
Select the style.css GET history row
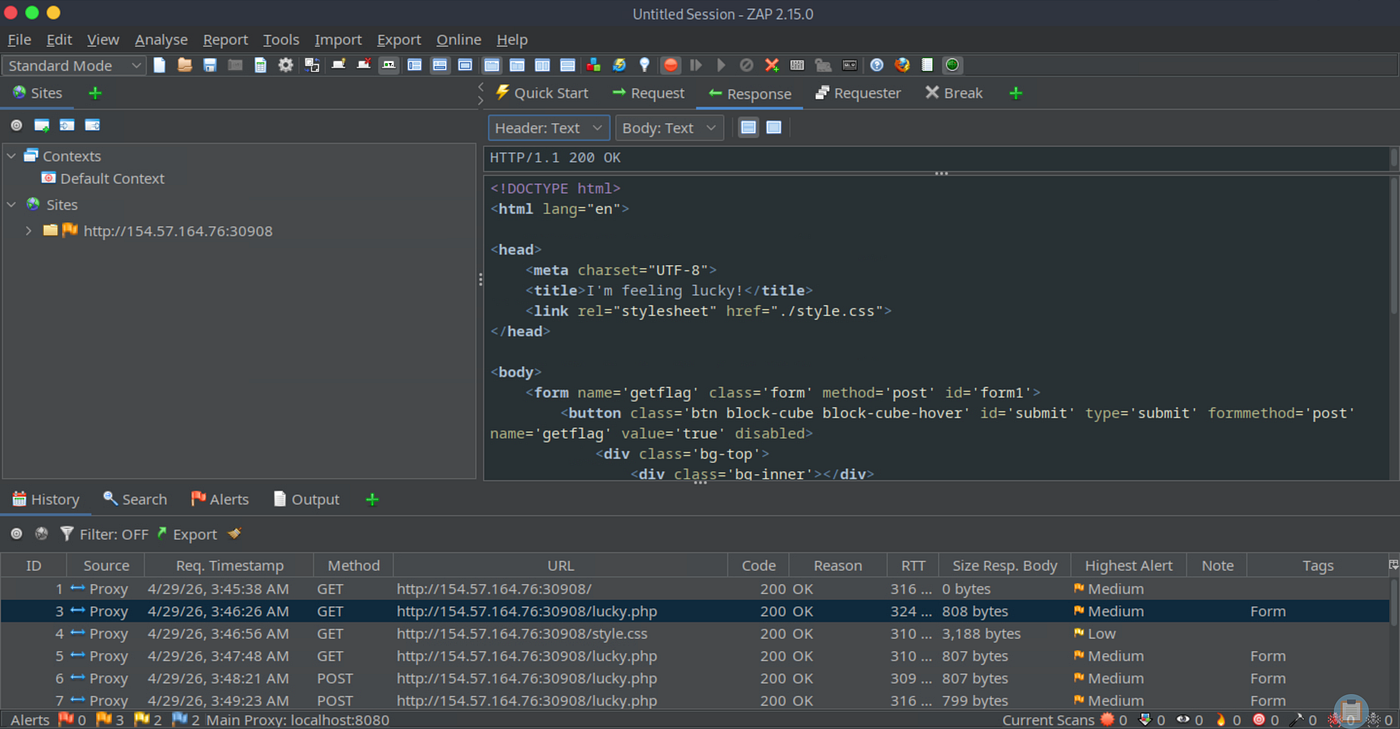click(695, 634)
